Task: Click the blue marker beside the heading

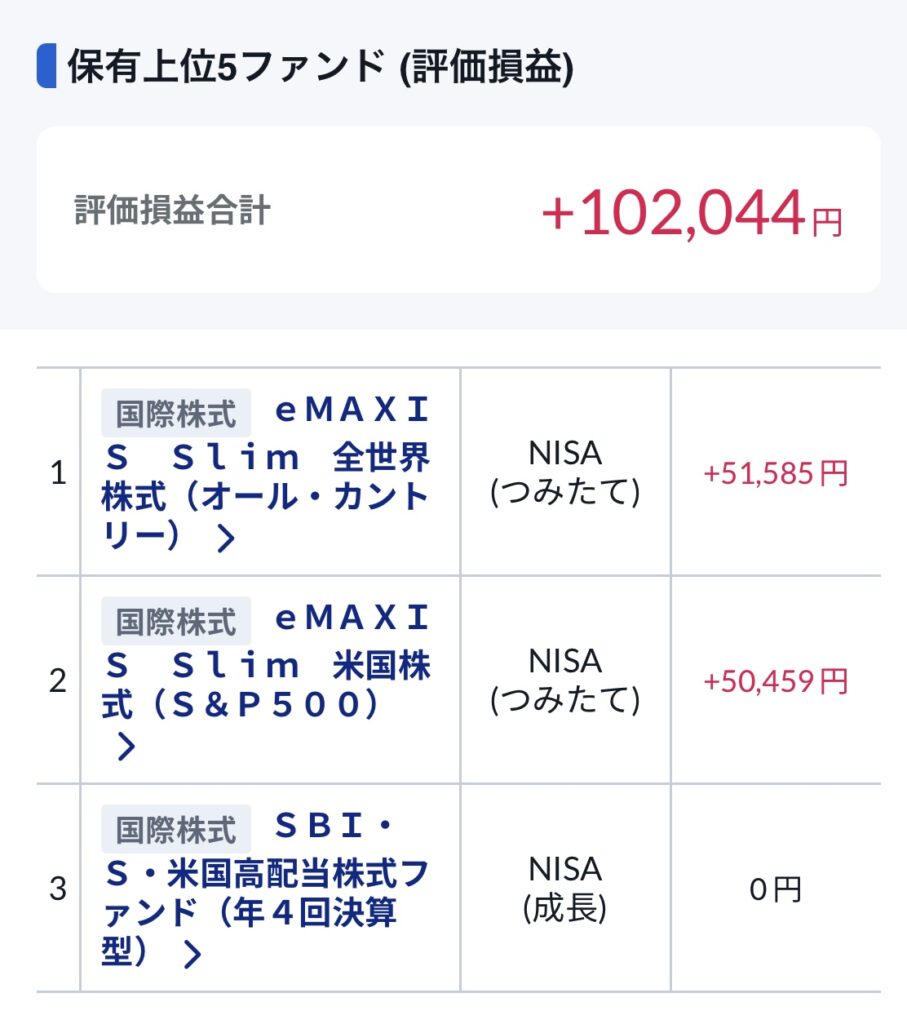Action: pos(46,67)
